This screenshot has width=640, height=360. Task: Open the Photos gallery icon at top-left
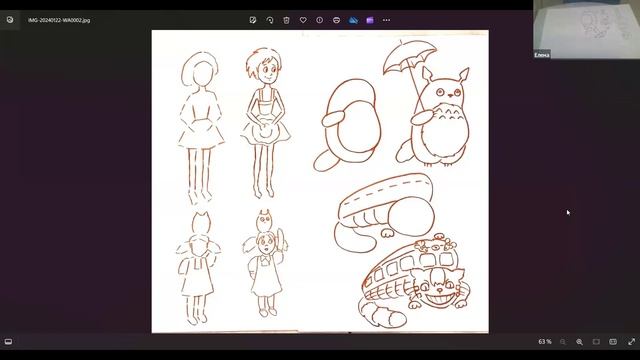click(10, 20)
